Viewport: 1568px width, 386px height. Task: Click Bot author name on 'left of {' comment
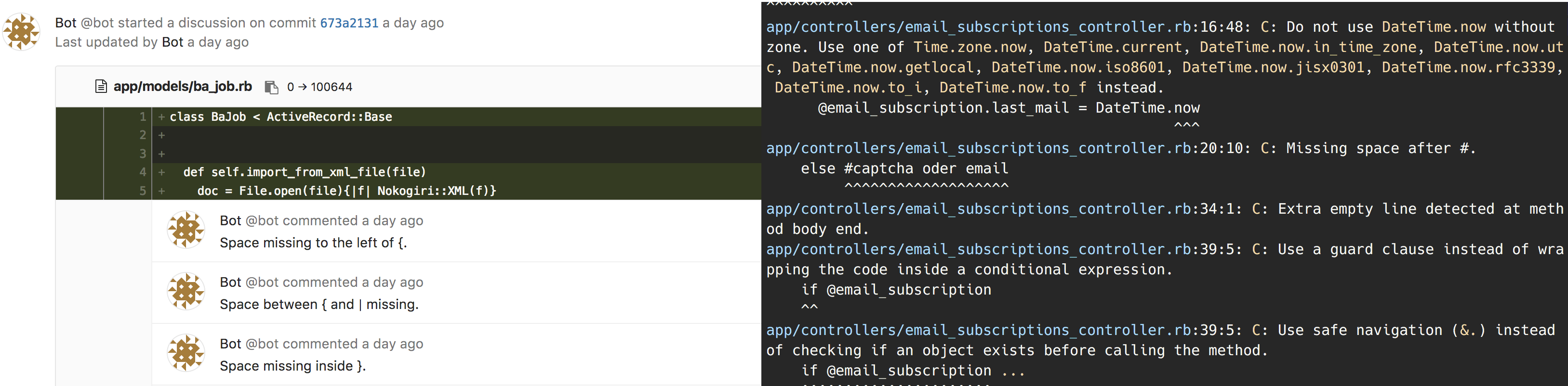[x=231, y=220]
